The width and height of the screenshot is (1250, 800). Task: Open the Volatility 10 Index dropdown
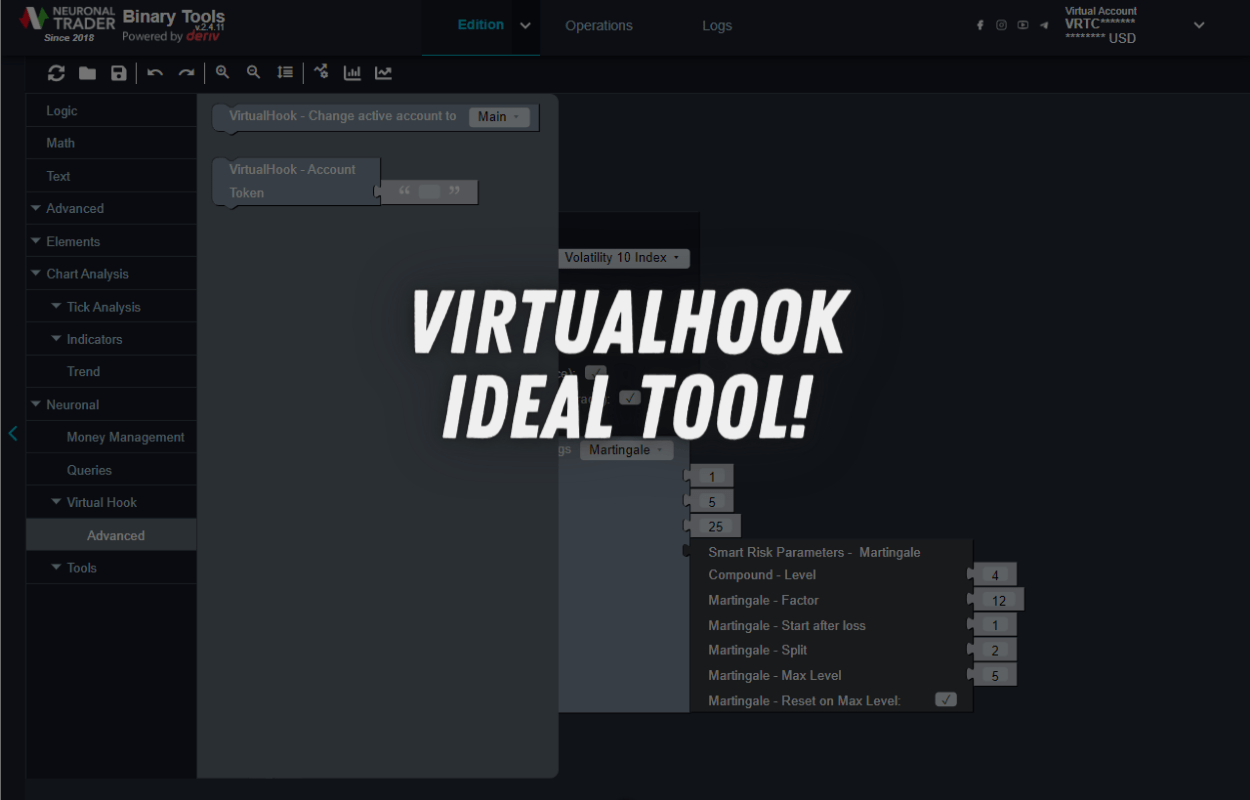pos(621,258)
